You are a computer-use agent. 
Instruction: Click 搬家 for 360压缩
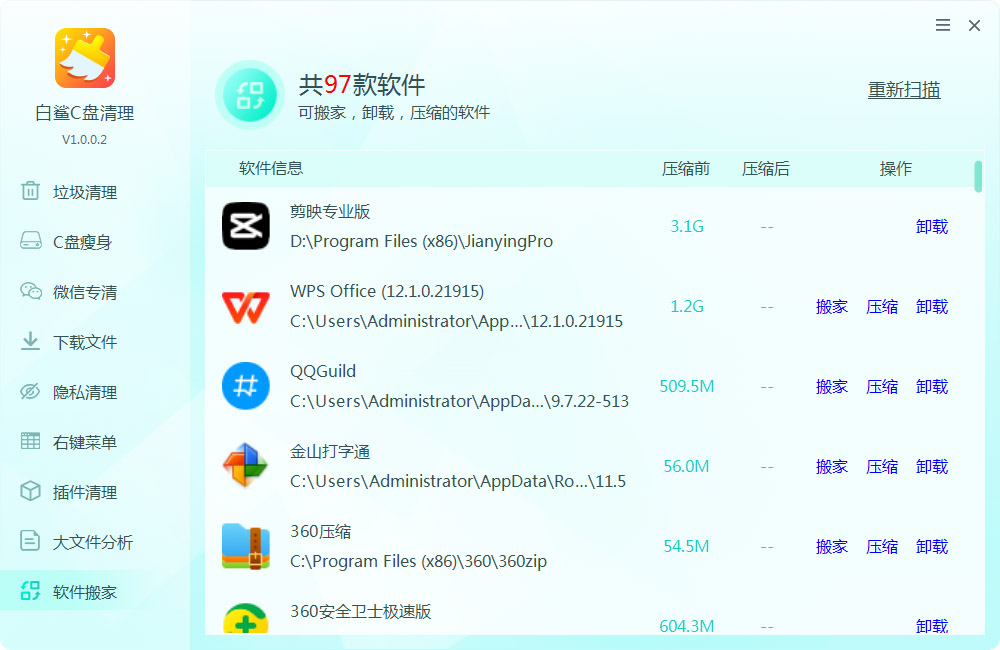(832, 547)
